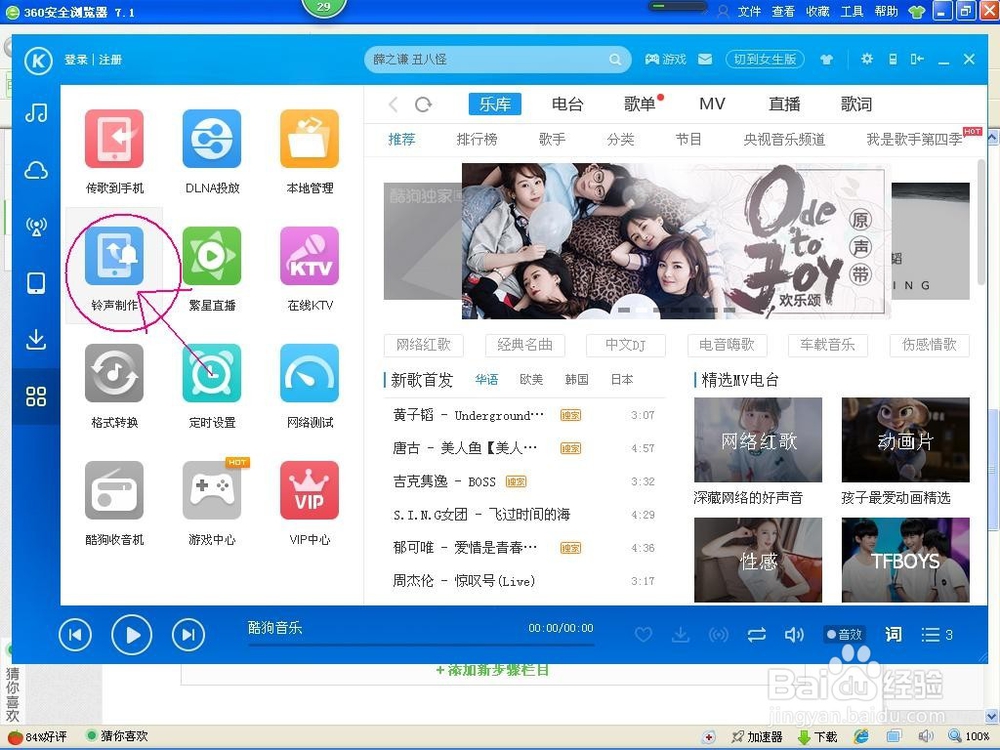Select music note sidebar icon
The width and height of the screenshot is (1000, 750).
(36, 113)
